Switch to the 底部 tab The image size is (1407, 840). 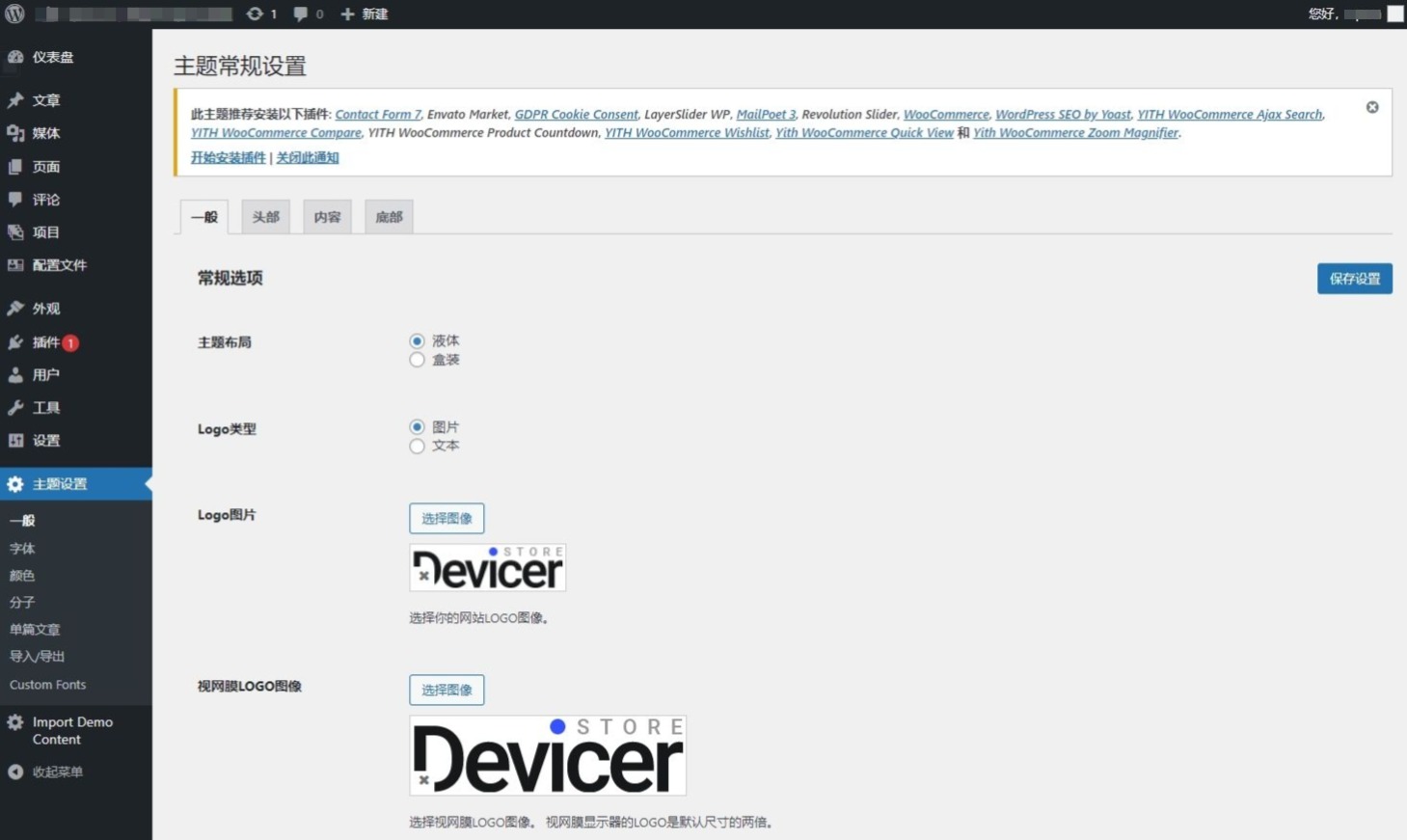click(389, 217)
